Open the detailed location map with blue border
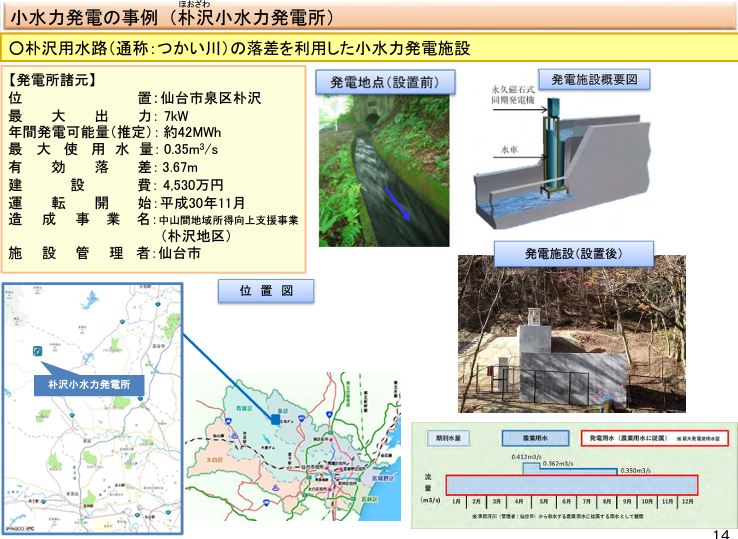Screen dimensions: 738x539 [x=92, y=409]
